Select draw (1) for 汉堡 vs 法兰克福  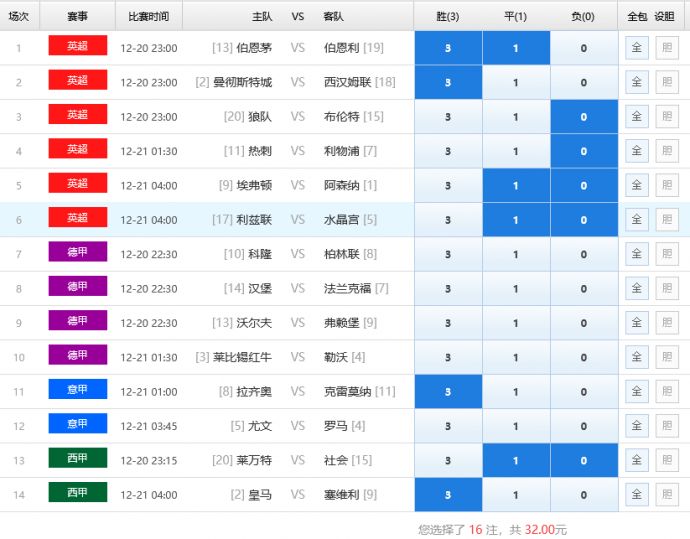point(516,289)
